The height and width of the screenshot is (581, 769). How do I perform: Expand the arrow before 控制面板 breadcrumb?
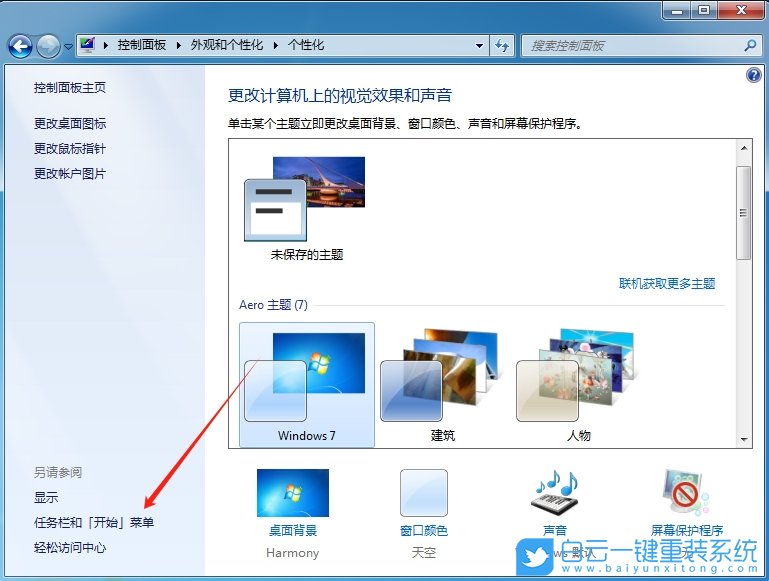point(105,46)
